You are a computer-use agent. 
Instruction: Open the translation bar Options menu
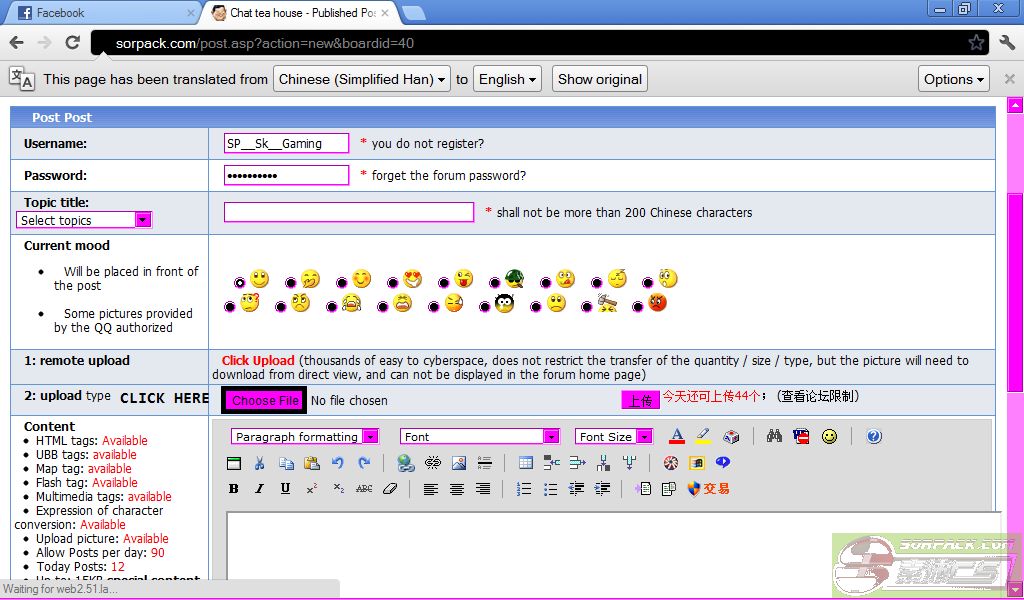tap(954, 79)
